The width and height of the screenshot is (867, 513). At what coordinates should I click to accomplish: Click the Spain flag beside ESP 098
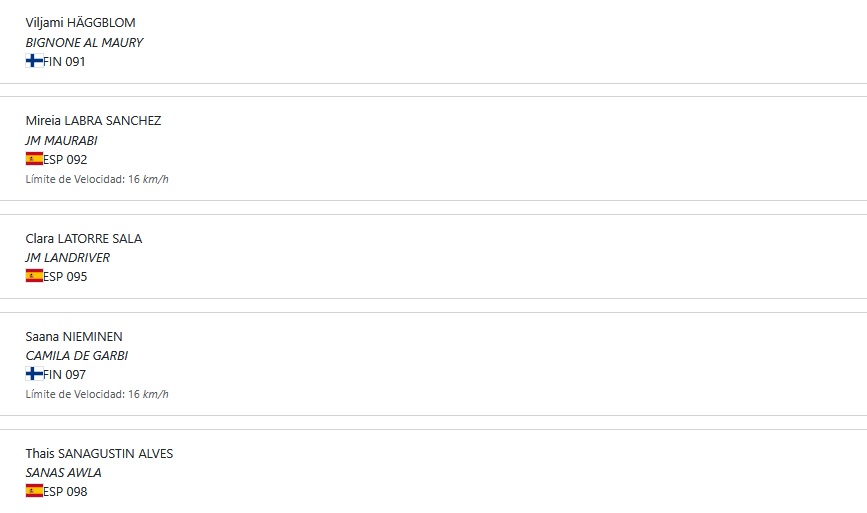point(34,491)
